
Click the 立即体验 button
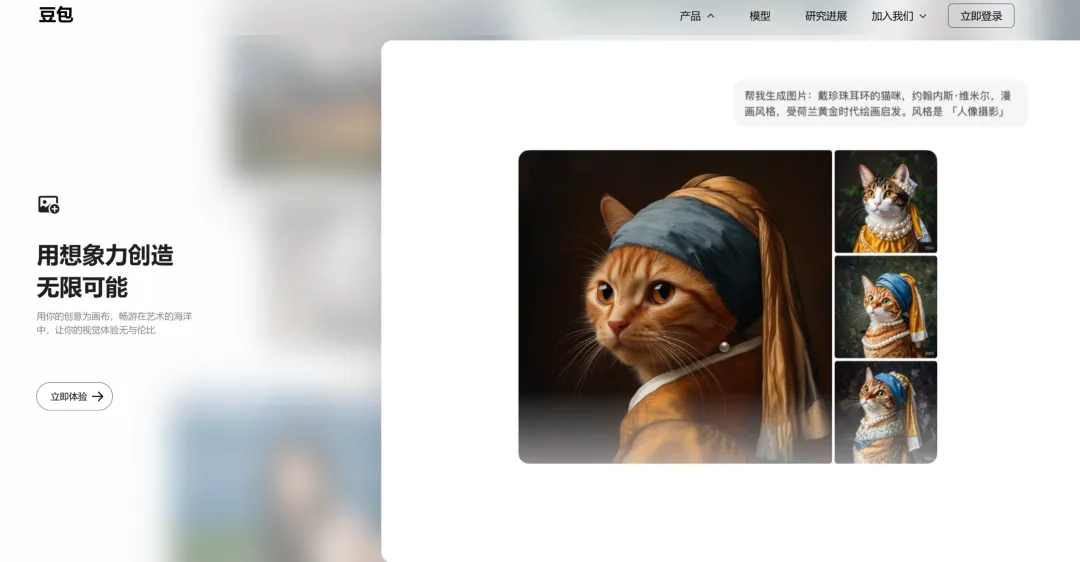coord(74,396)
